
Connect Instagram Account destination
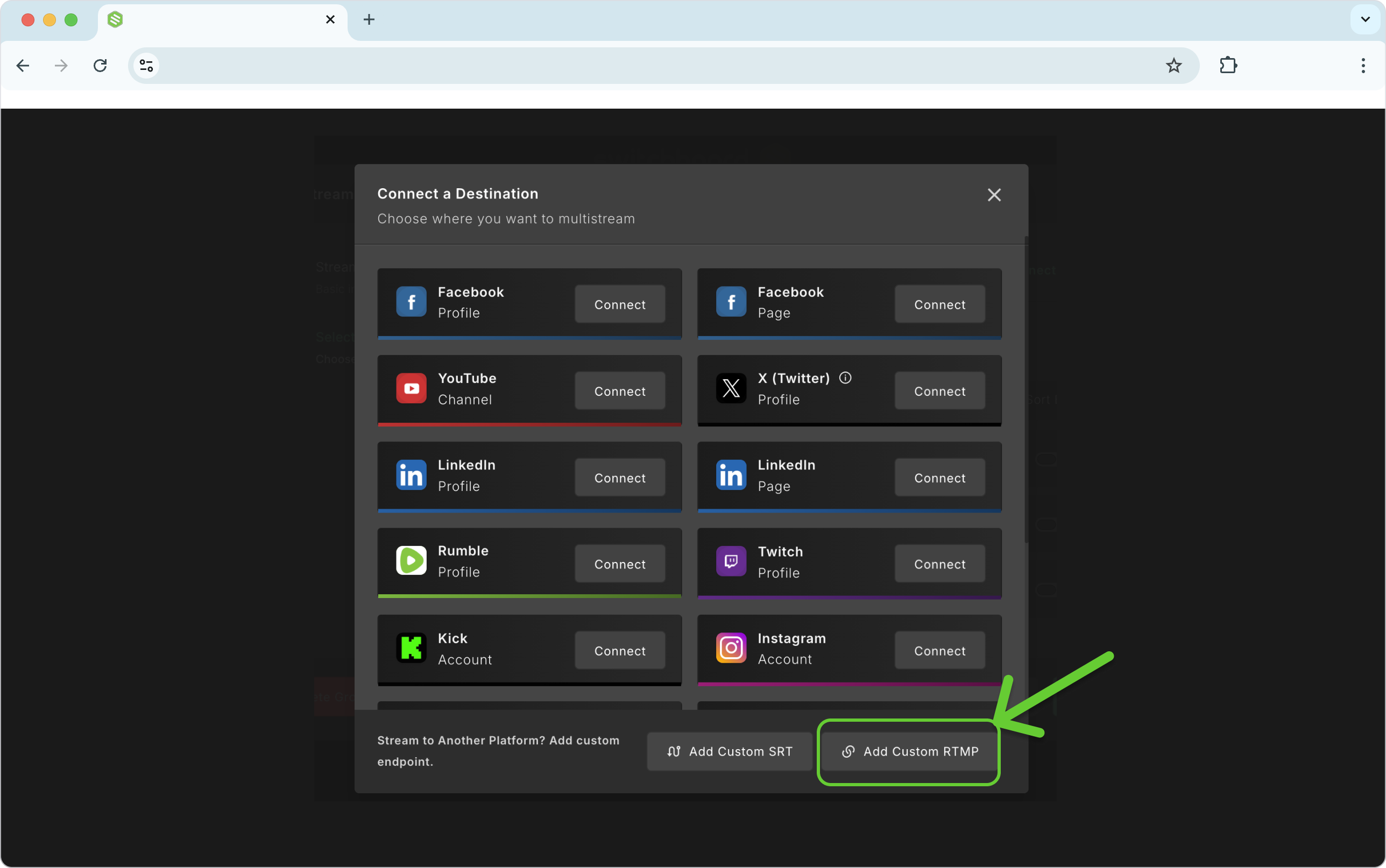(x=939, y=650)
